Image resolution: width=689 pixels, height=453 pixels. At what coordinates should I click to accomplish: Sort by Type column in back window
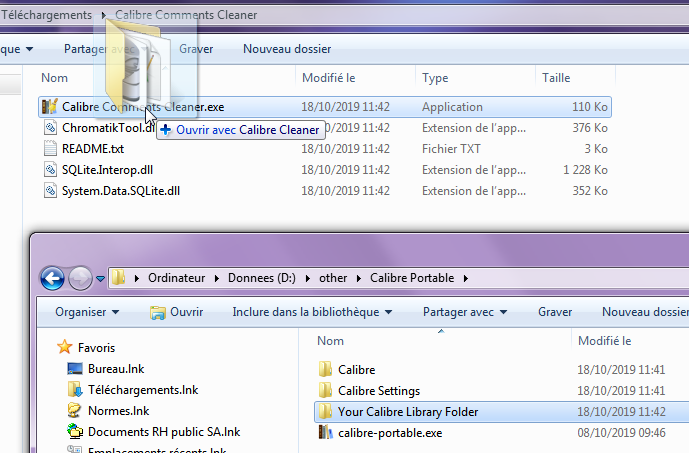point(435,78)
